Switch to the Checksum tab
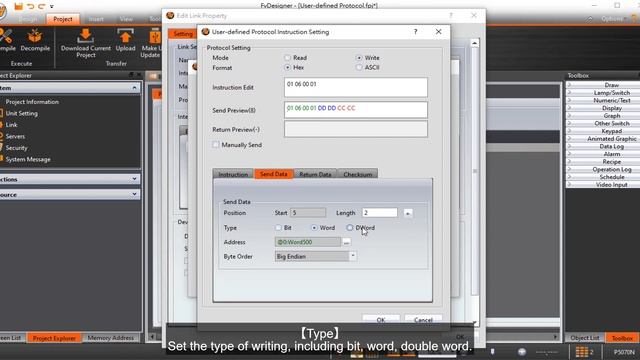The image size is (640, 360). point(358,174)
